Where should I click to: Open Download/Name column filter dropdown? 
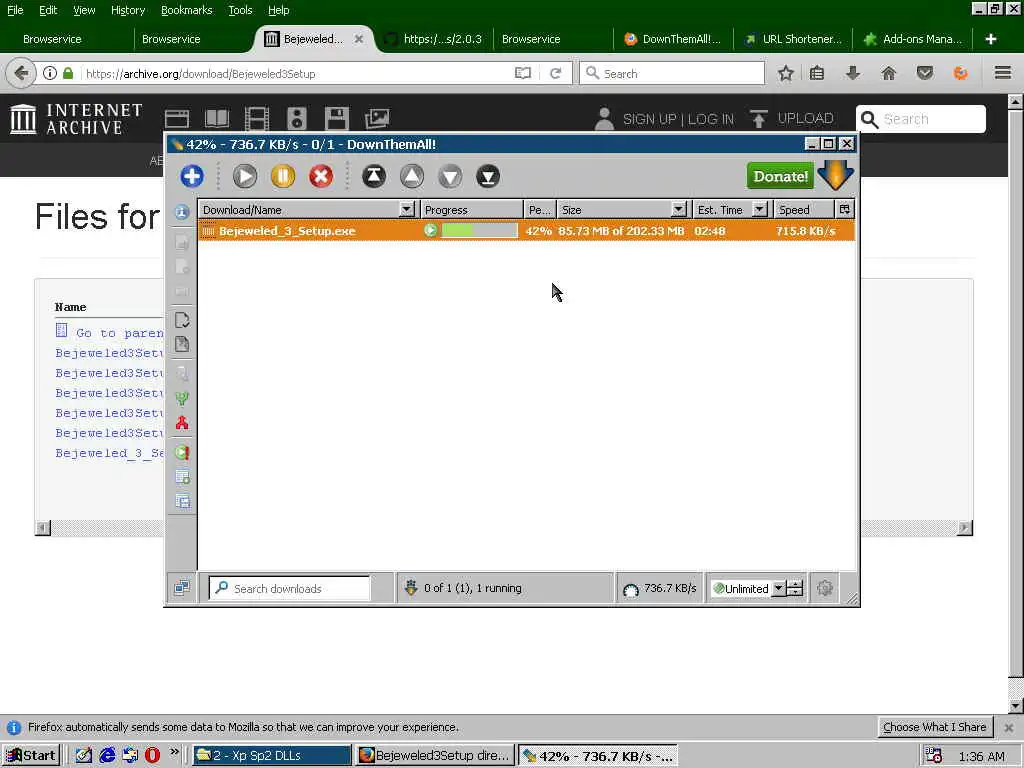pos(407,210)
